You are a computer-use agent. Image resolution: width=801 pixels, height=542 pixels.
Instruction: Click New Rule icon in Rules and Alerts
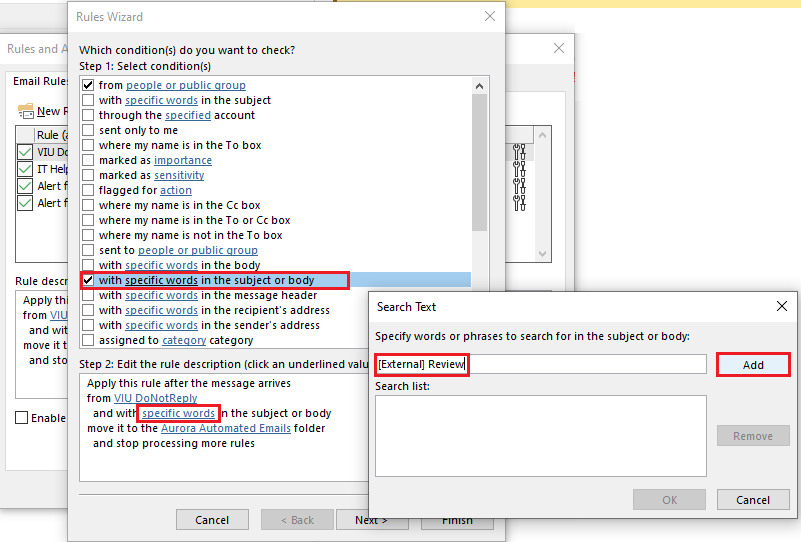(26, 111)
